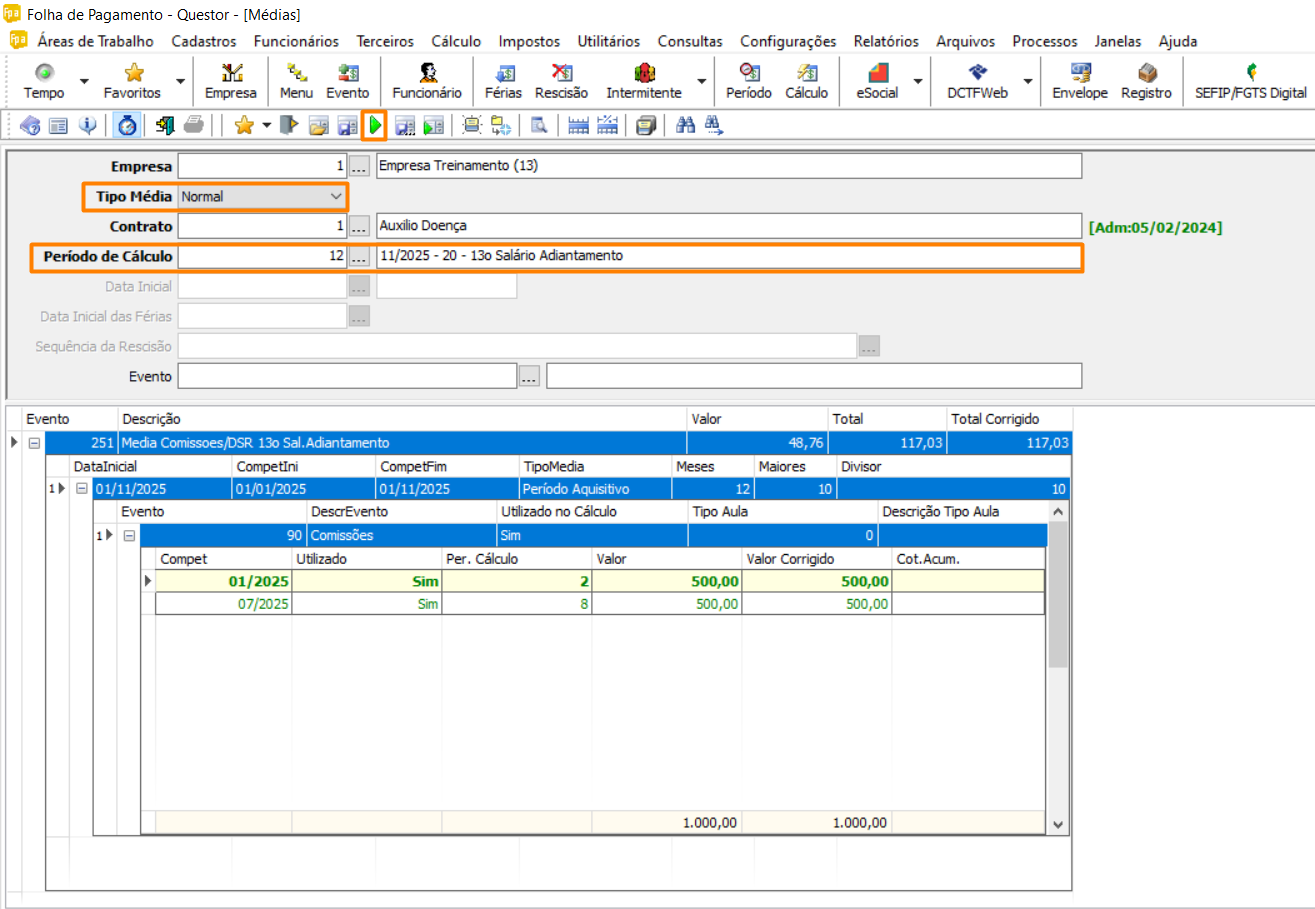1315x909 pixels.
Task: Click the eSocial toolbar icon
Action: point(877,81)
